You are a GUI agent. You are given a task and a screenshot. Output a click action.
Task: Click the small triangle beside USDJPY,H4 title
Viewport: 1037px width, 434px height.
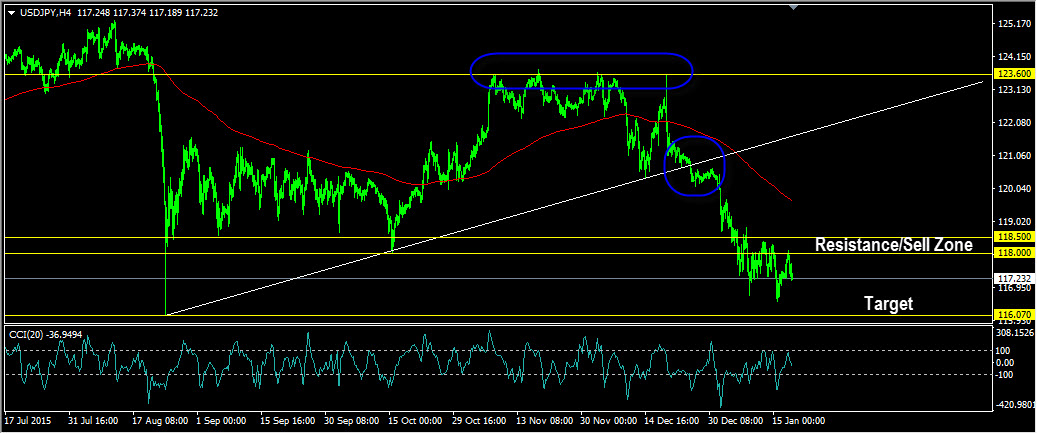tap(11, 13)
